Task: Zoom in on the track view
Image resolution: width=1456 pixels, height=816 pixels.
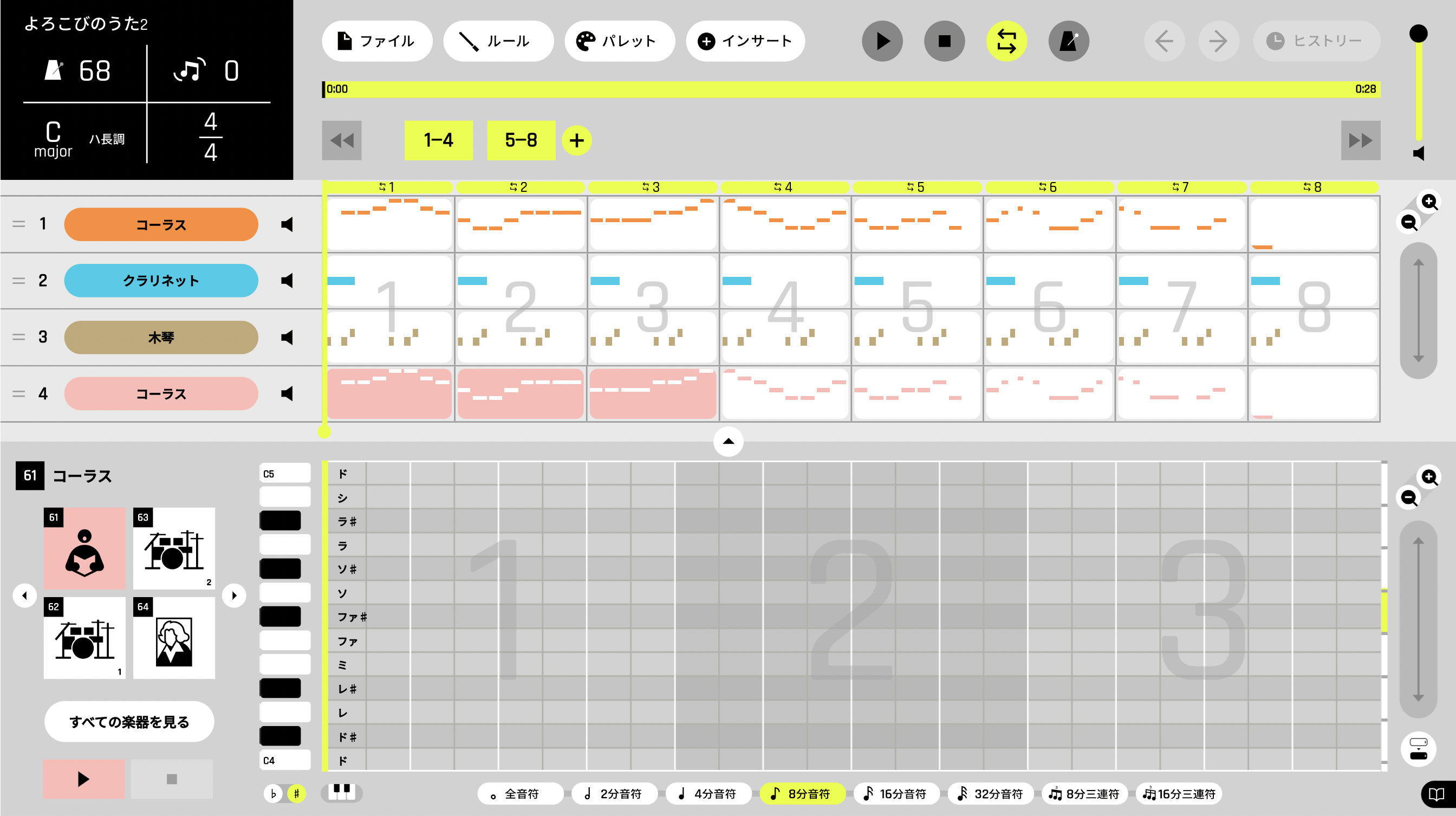Action: click(1429, 202)
